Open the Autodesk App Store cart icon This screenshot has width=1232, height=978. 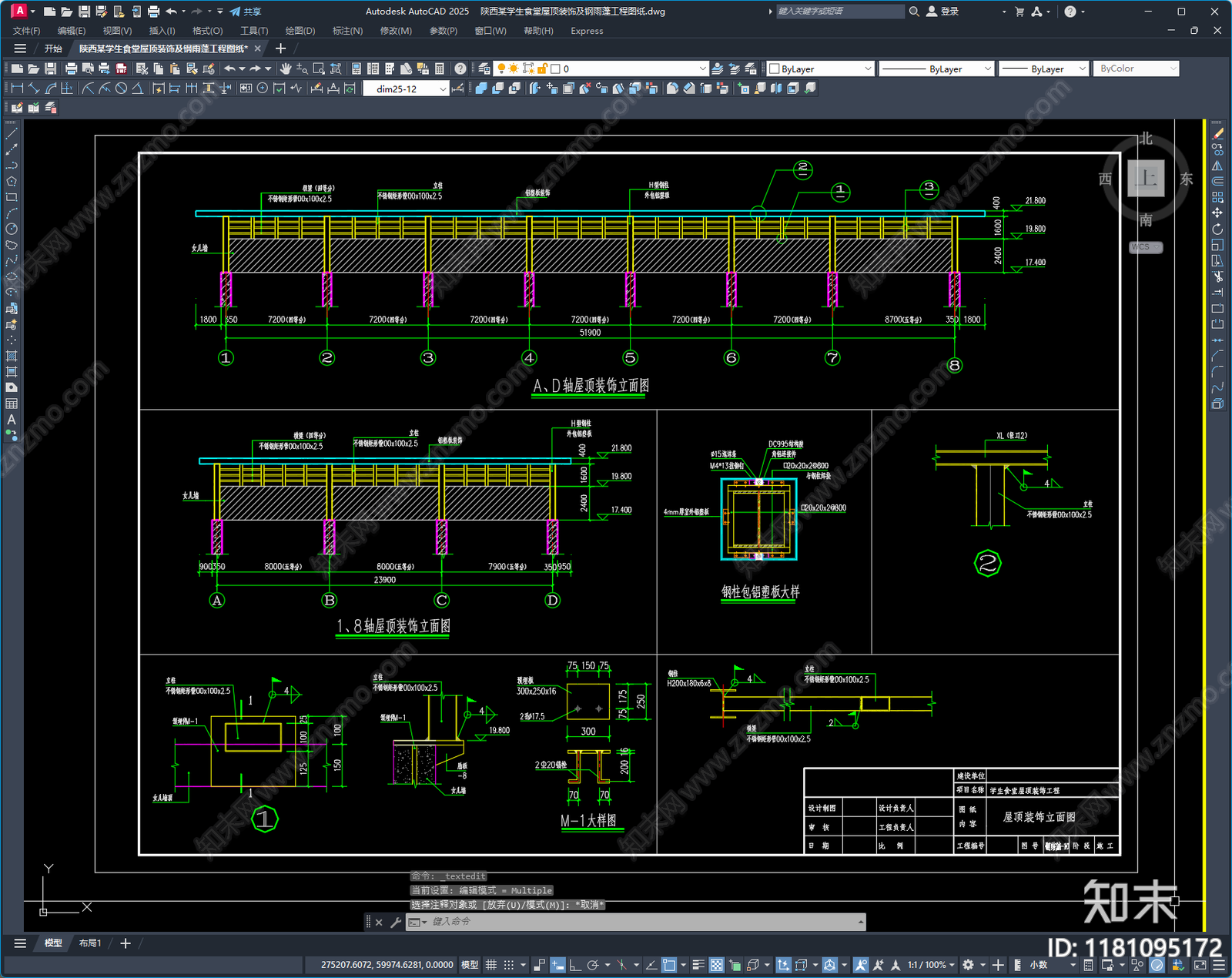1019,12
